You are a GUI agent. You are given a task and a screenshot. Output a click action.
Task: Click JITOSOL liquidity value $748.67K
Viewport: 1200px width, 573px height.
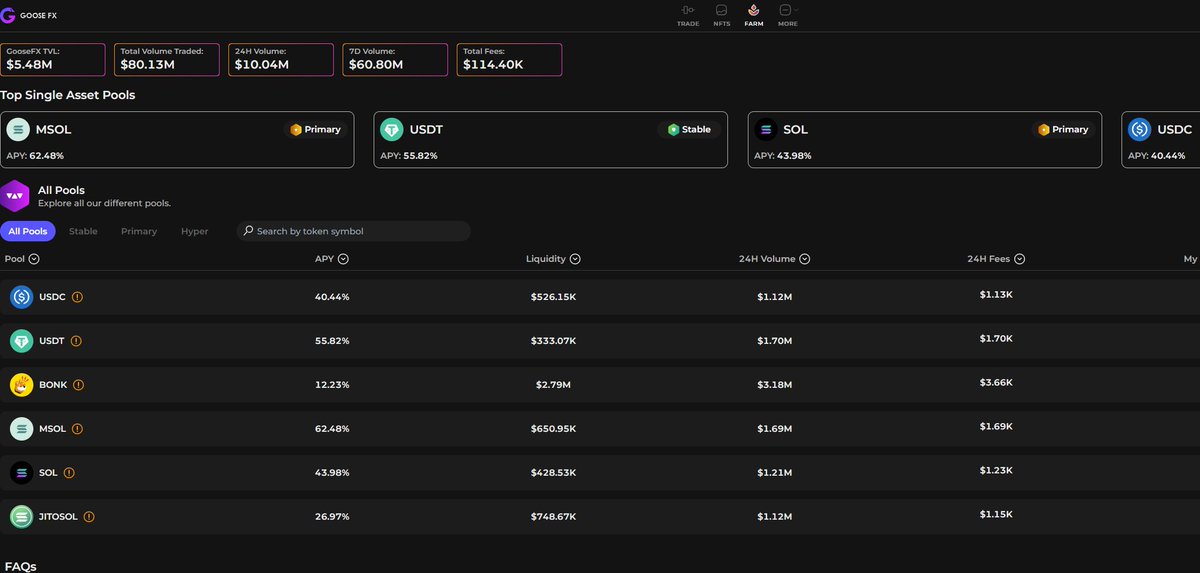[553, 517]
